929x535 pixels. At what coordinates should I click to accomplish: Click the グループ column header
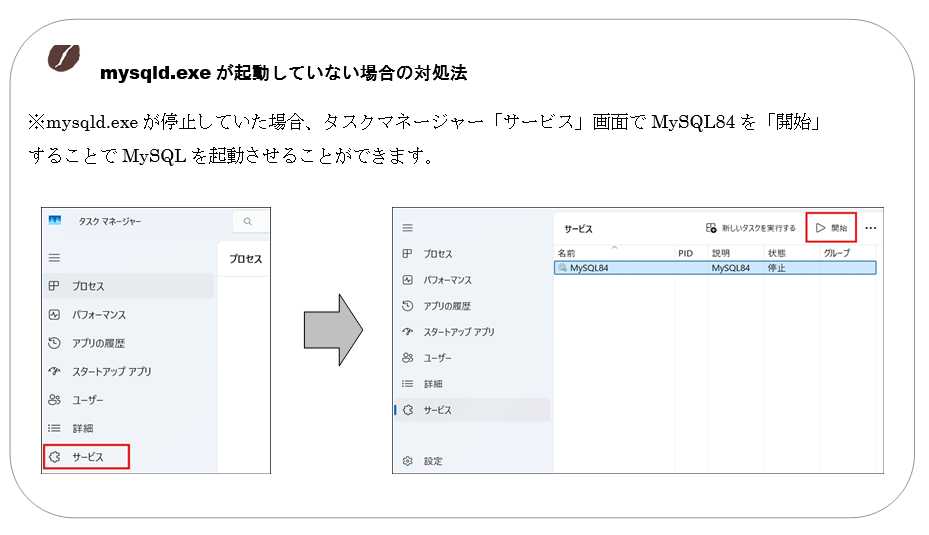point(836,254)
